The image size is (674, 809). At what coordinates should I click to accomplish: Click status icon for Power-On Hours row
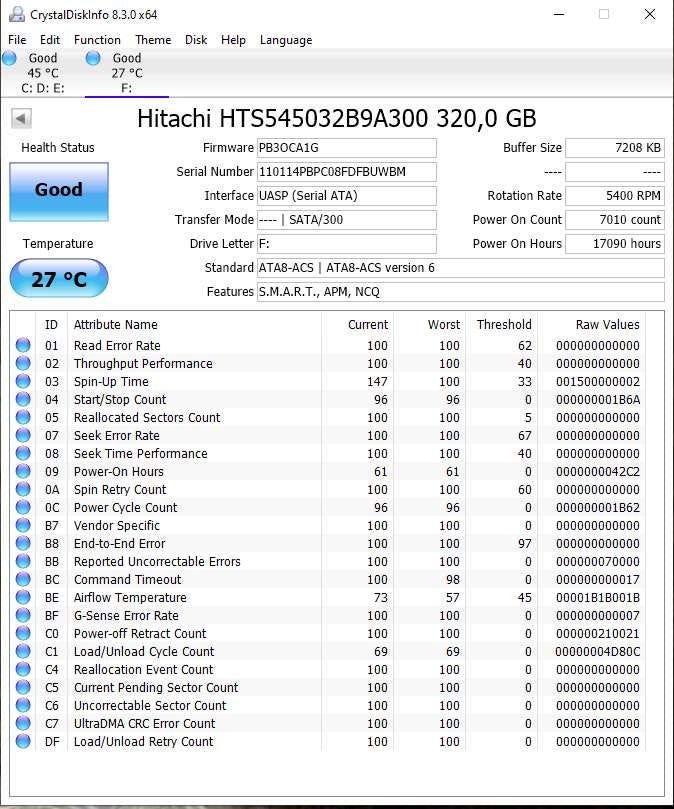23,471
